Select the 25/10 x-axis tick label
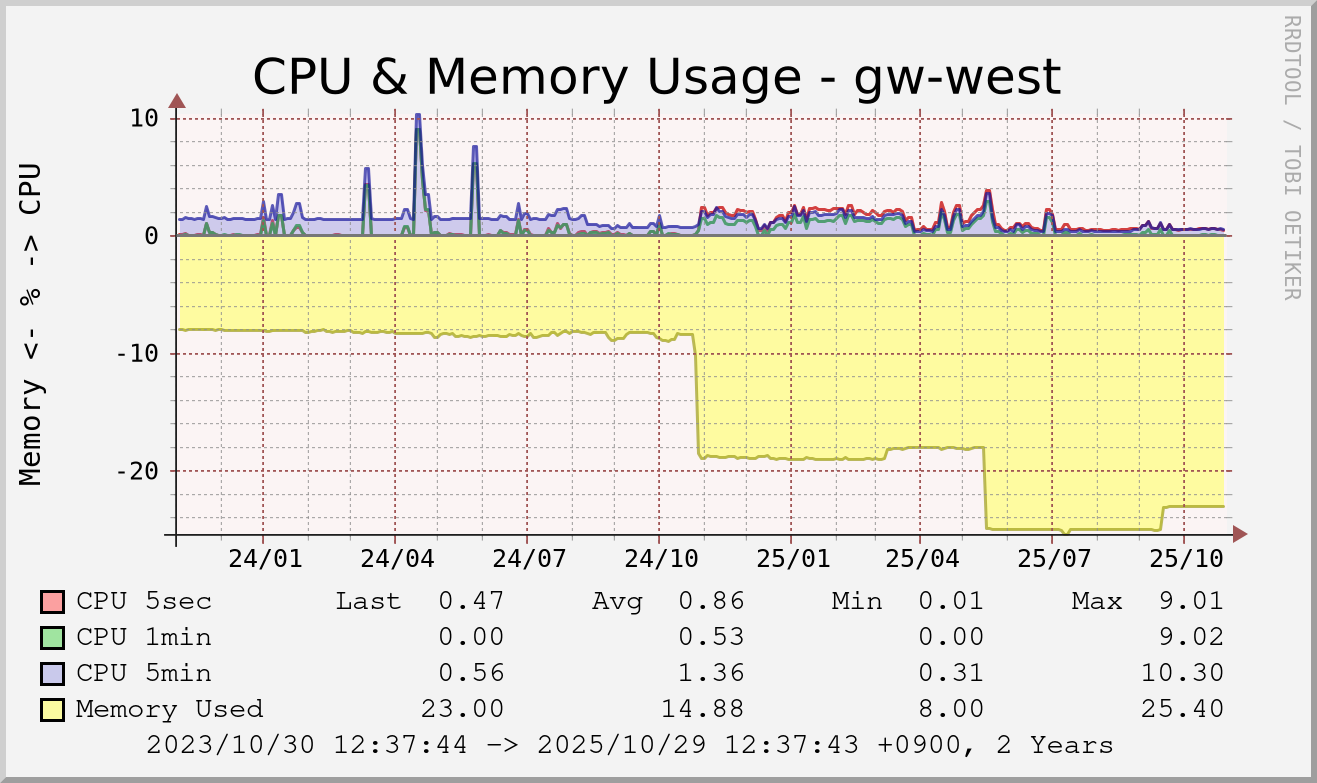Viewport: 1317px width, 783px height. tap(1184, 557)
